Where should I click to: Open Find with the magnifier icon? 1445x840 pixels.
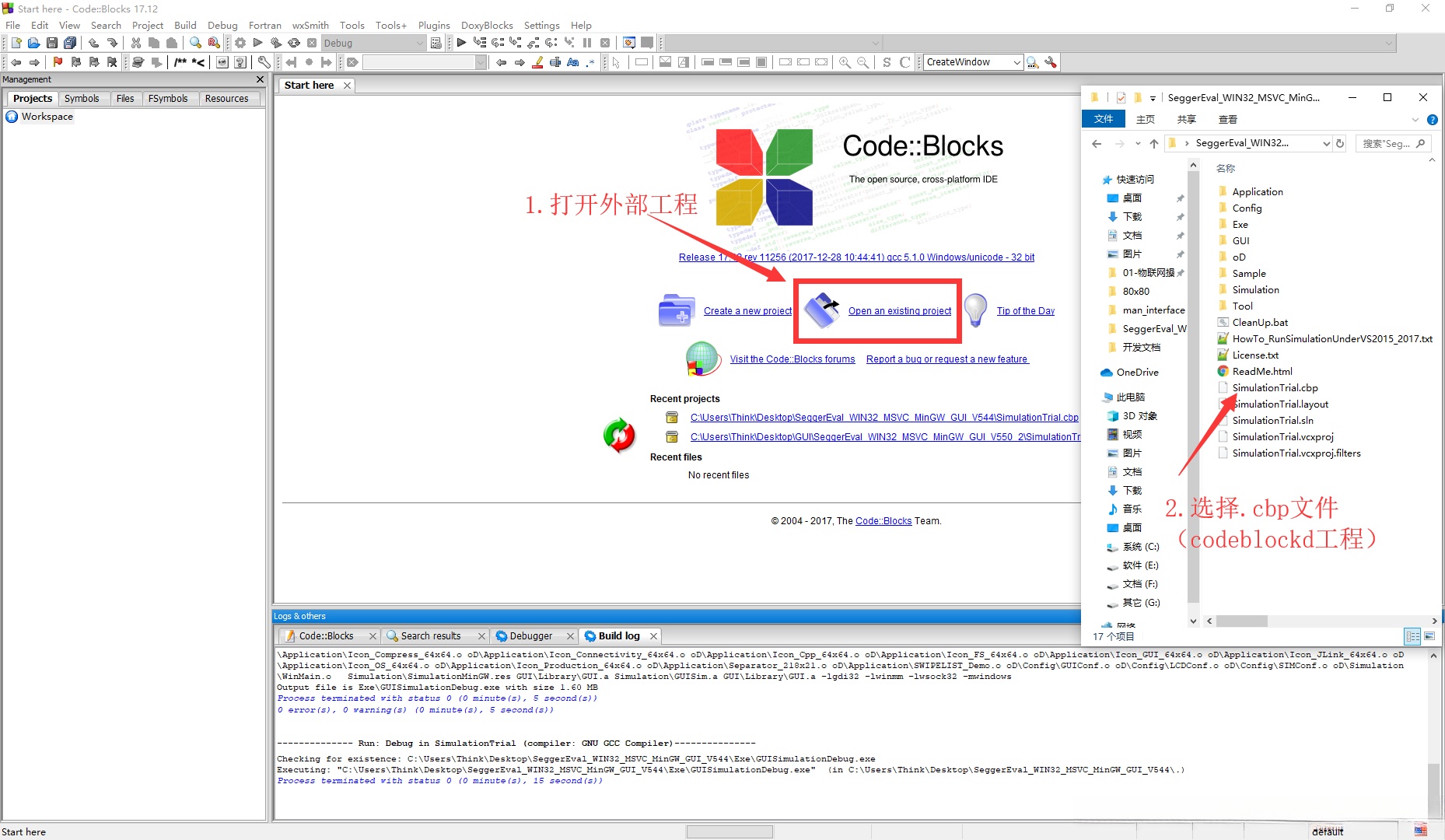pyautogui.click(x=195, y=43)
